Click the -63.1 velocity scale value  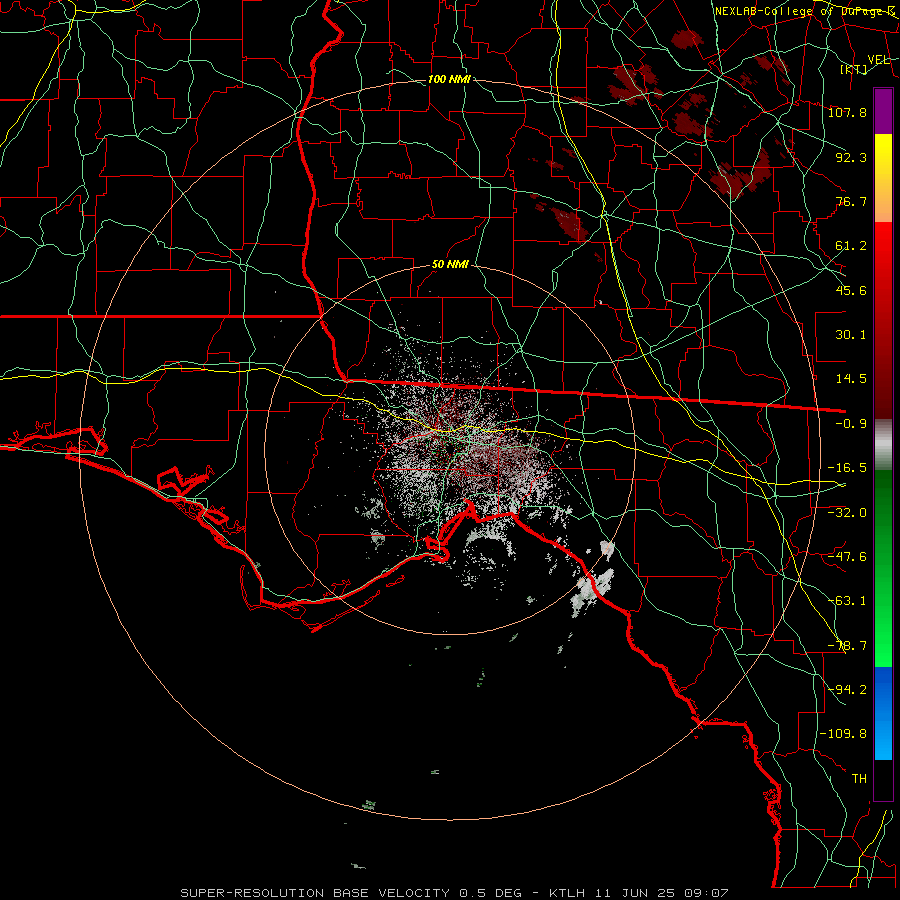click(x=847, y=601)
